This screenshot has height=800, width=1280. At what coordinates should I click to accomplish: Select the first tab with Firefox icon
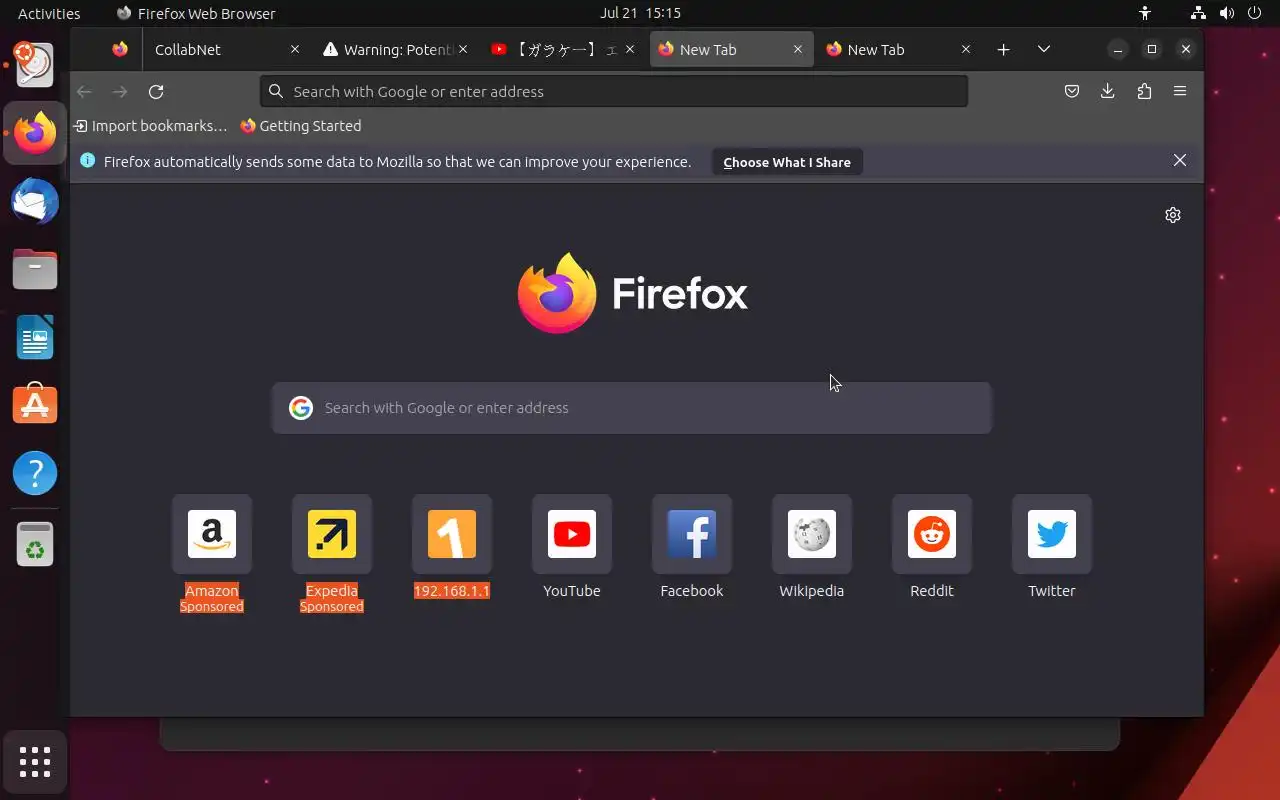[x=120, y=50]
